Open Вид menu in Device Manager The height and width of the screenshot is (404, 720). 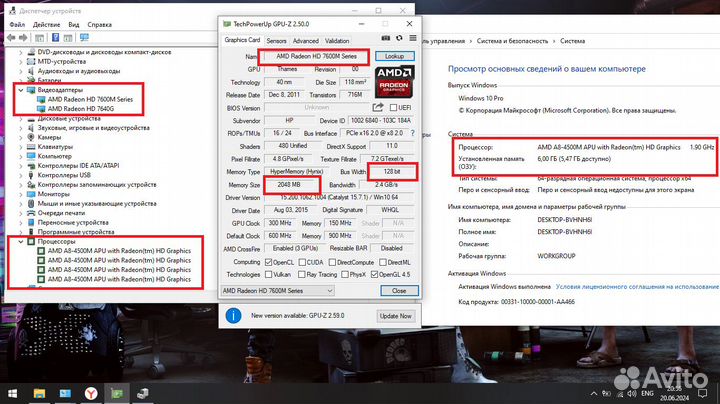73,24
